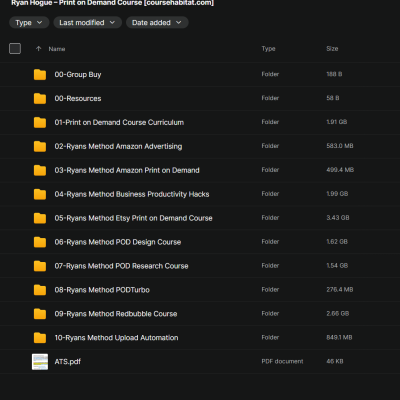Click the 58 B size value
Viewport: 400px width, 400px height.
[333, 98]
